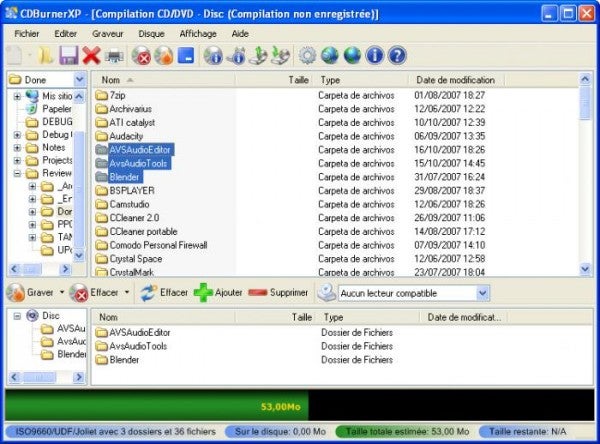Save the compilation with the floppy icon
This screenshot has width=600, height=444.
pos(68,56)
